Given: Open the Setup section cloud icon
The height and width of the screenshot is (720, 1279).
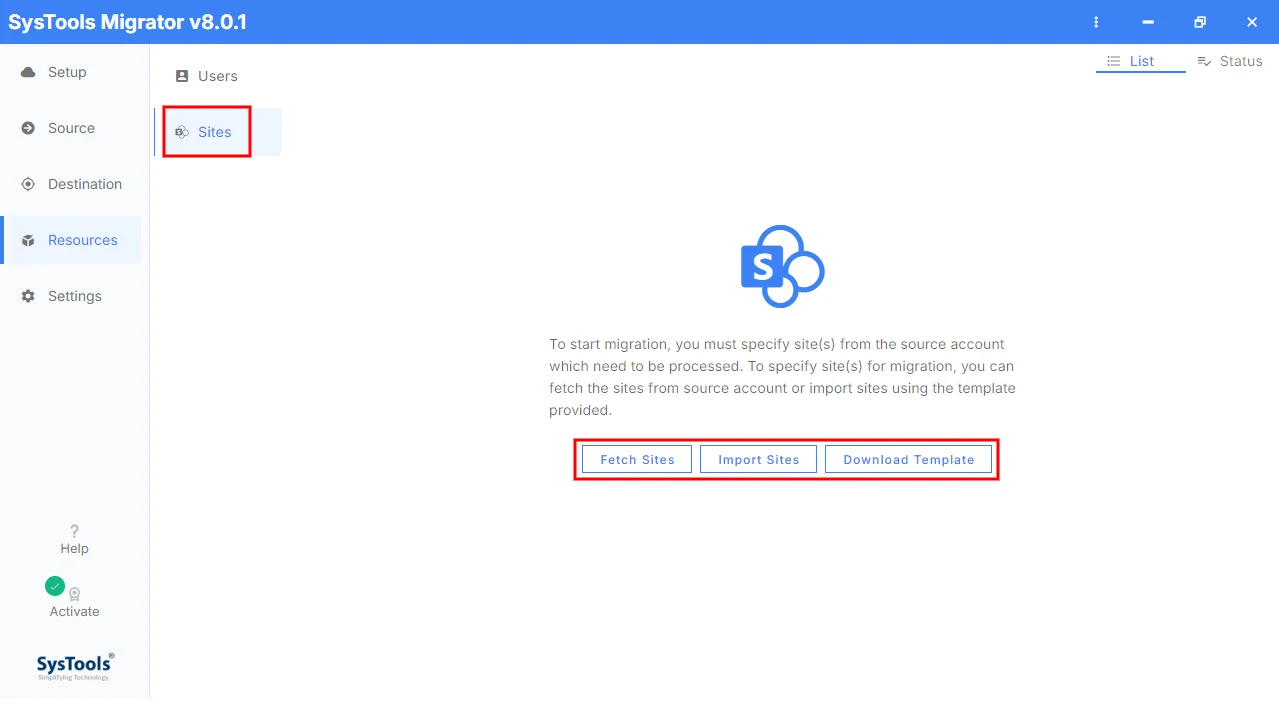Looking at the screenshot, I should 28,72.
